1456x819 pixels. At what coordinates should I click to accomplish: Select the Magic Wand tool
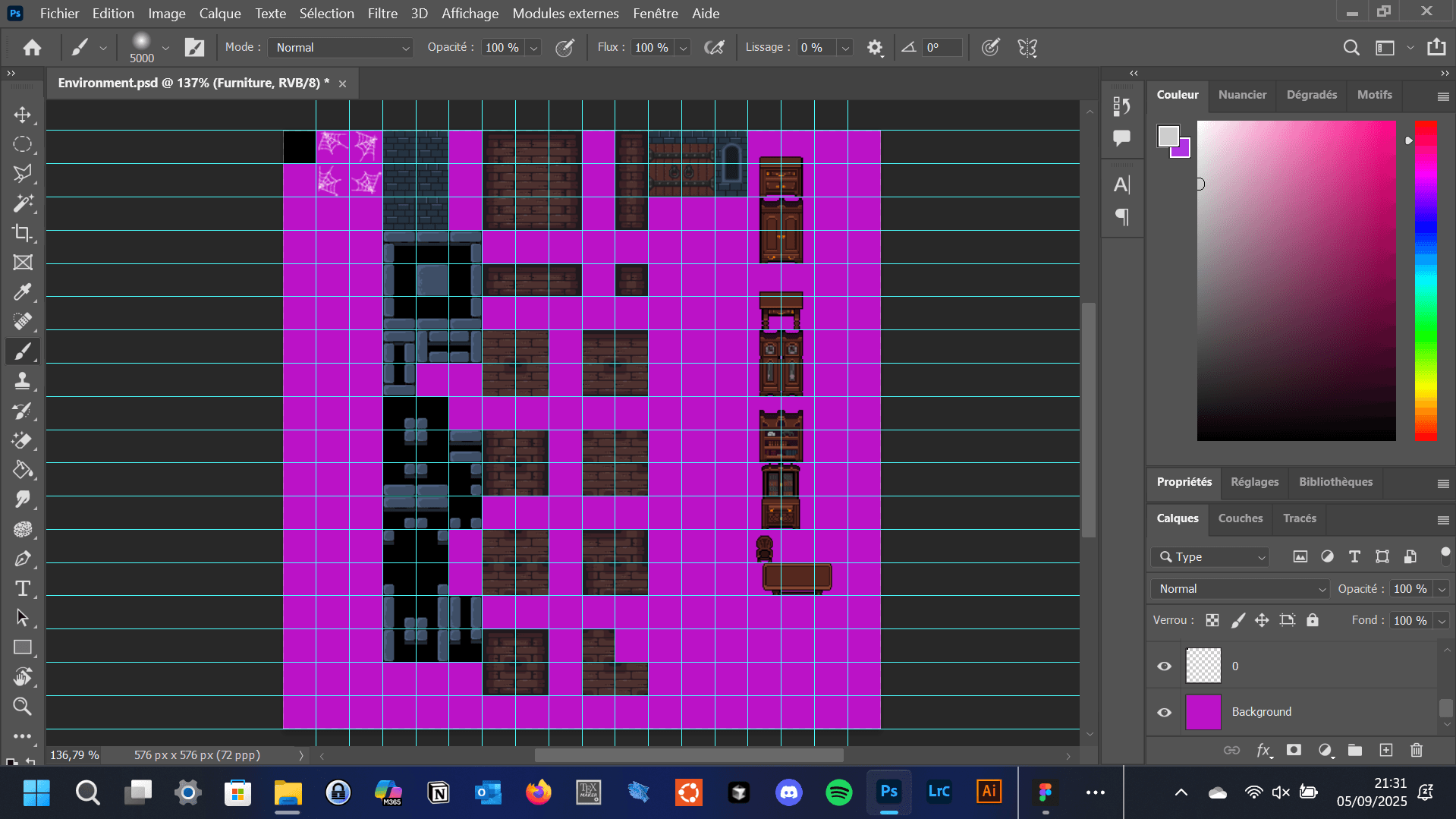point(23,203)
